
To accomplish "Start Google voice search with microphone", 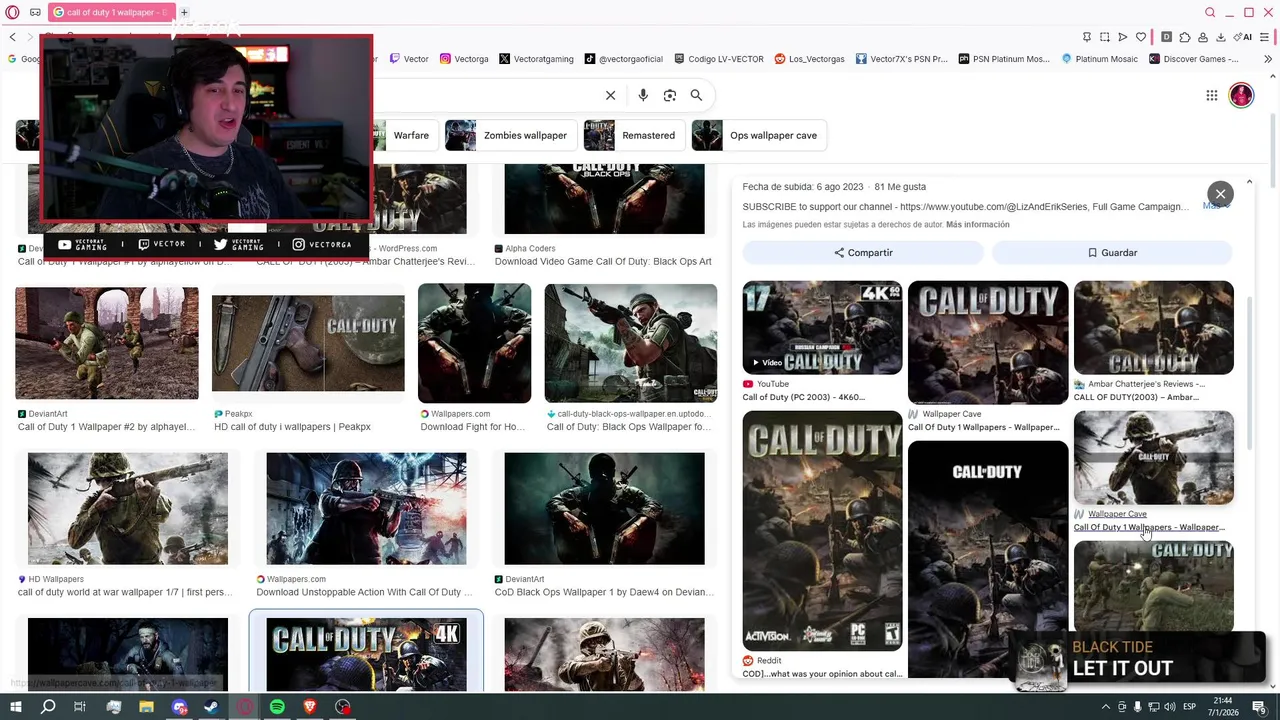I will 643,95.
